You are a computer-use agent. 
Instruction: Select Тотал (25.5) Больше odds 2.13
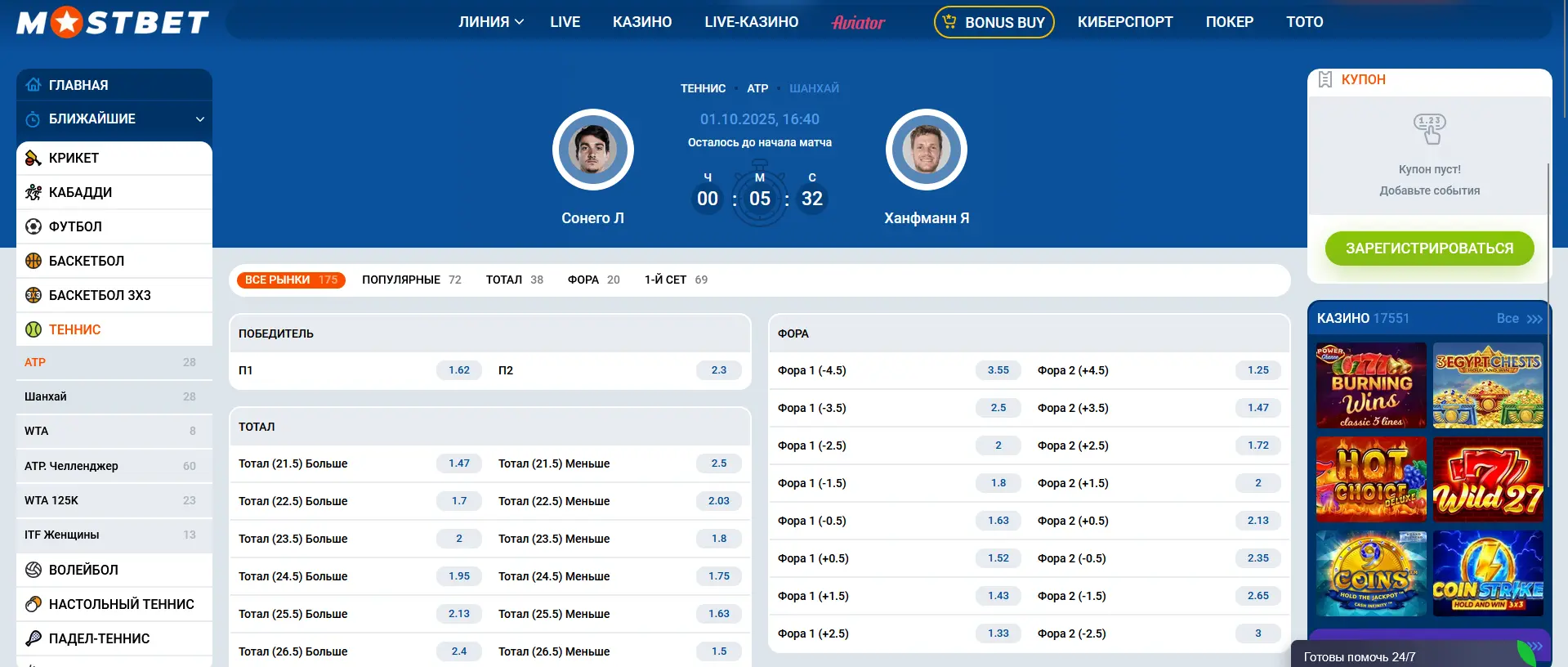pyautogui.click(x=459, y=614)
